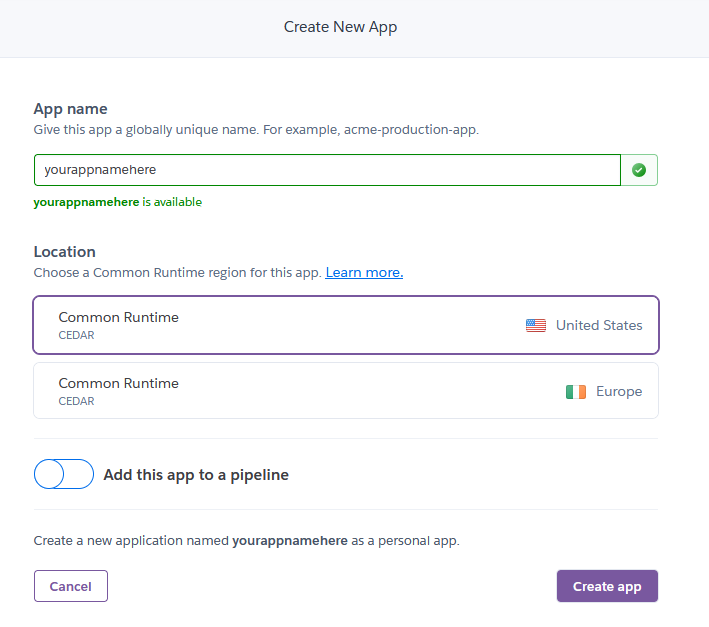This screenshot has width=709, height=627.
Task: Click the United States flag icon
Action: (536, 325)
